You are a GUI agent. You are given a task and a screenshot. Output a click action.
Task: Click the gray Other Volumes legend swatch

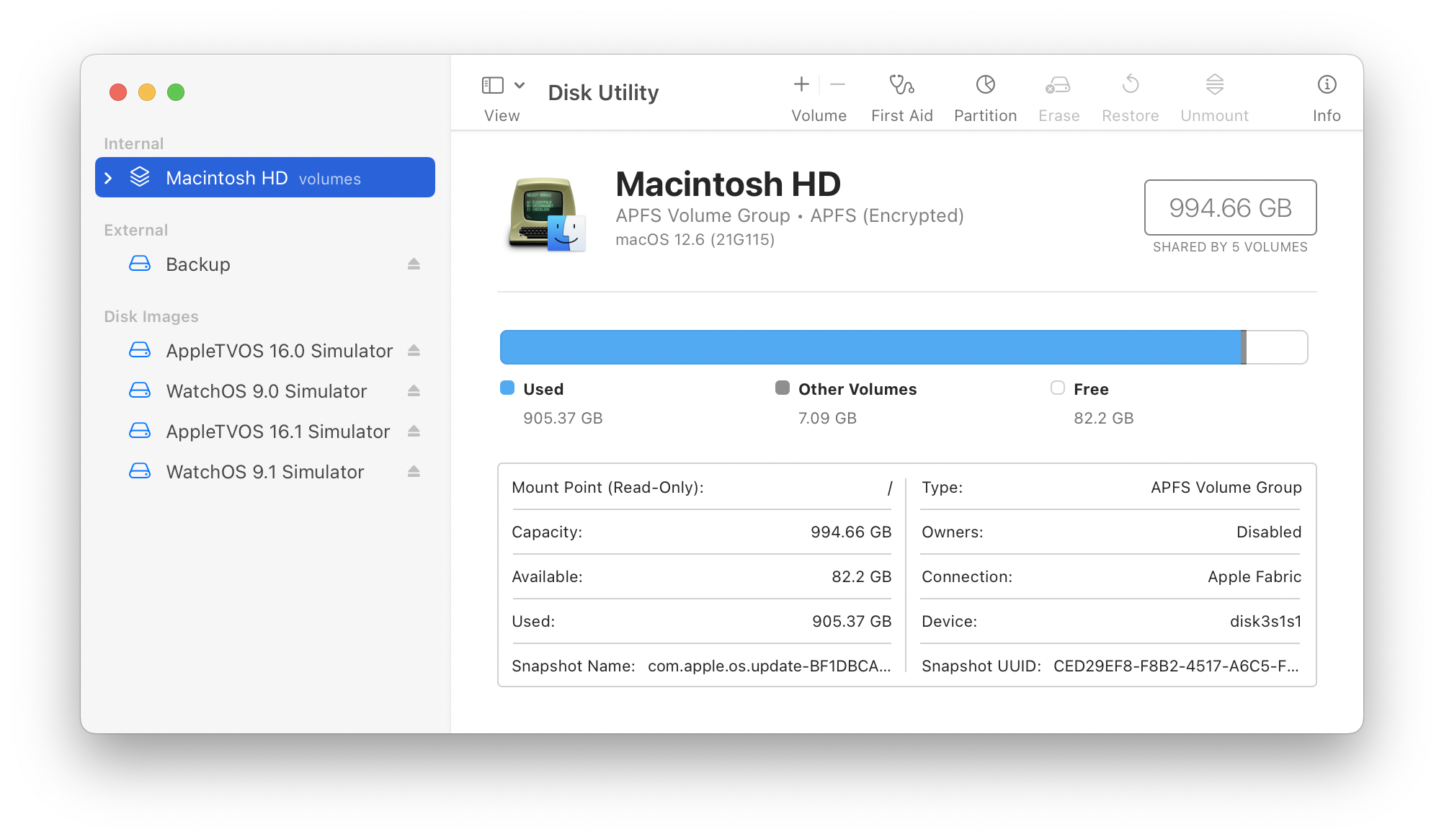coord(783,388)
